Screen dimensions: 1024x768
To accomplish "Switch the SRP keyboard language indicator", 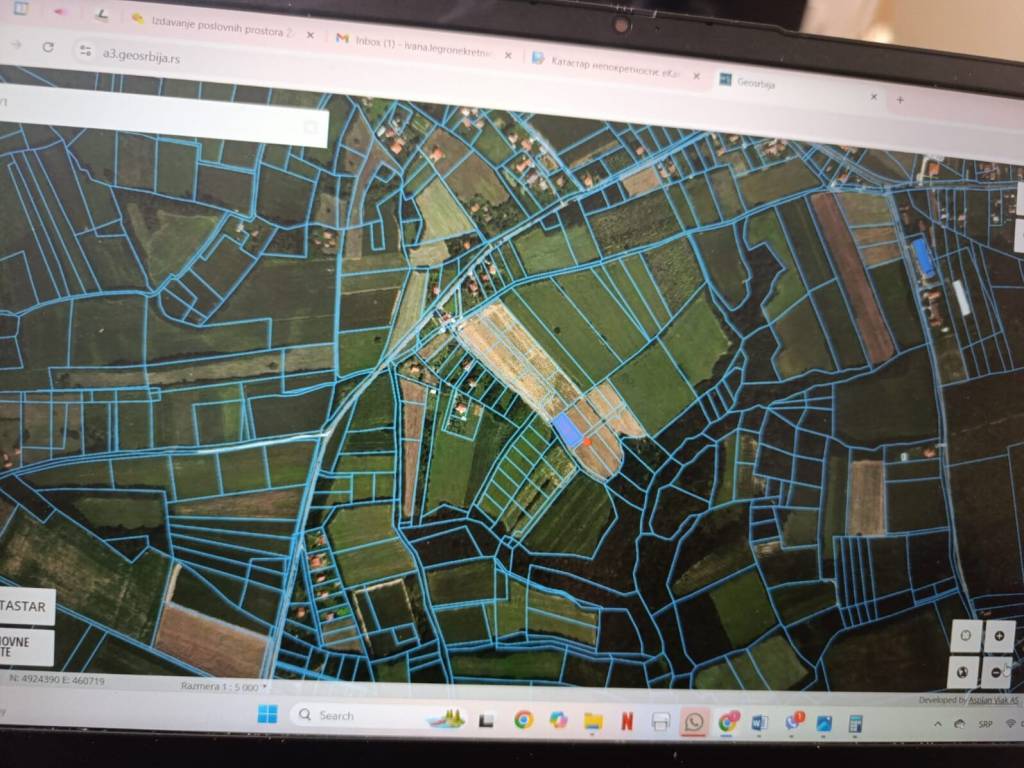I will point(985,724).
